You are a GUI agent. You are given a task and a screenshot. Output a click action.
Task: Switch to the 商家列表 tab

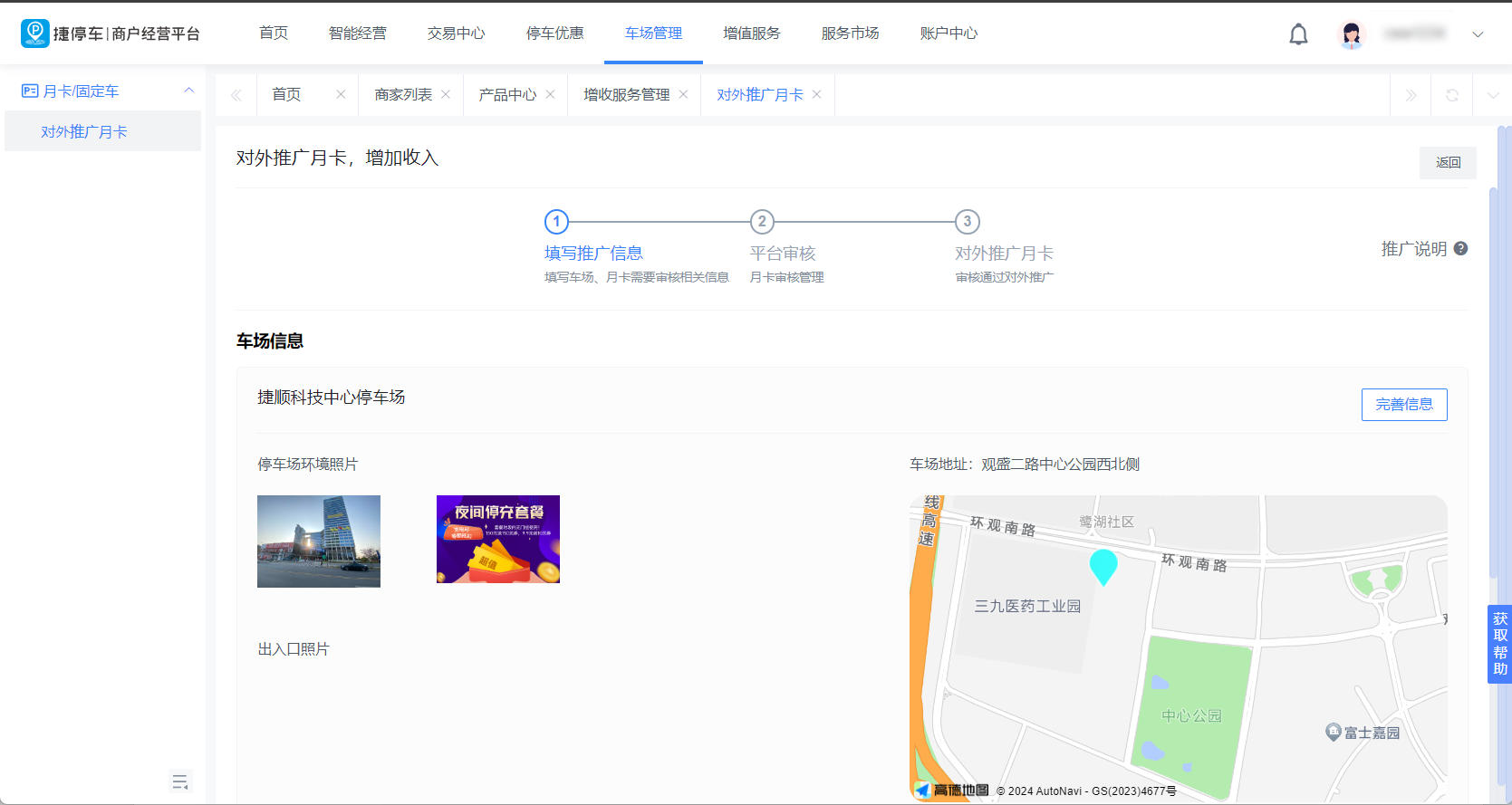click(403, 94)
